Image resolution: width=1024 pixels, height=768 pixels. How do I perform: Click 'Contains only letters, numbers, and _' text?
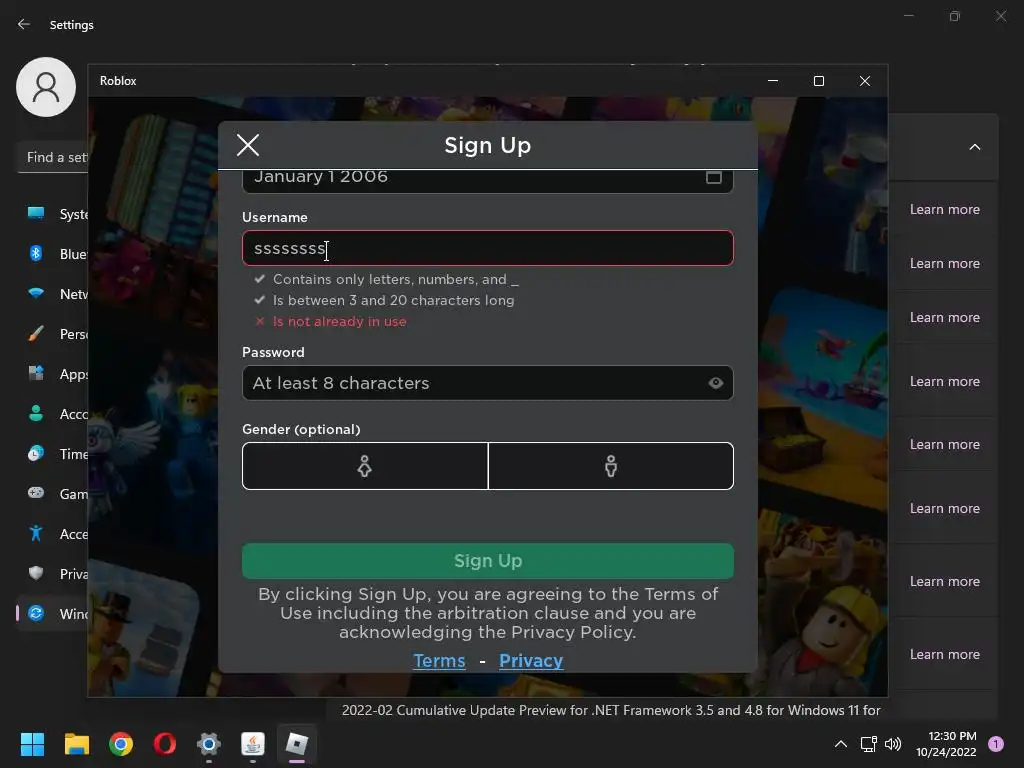pyautogui.click(x=396, y=280)
